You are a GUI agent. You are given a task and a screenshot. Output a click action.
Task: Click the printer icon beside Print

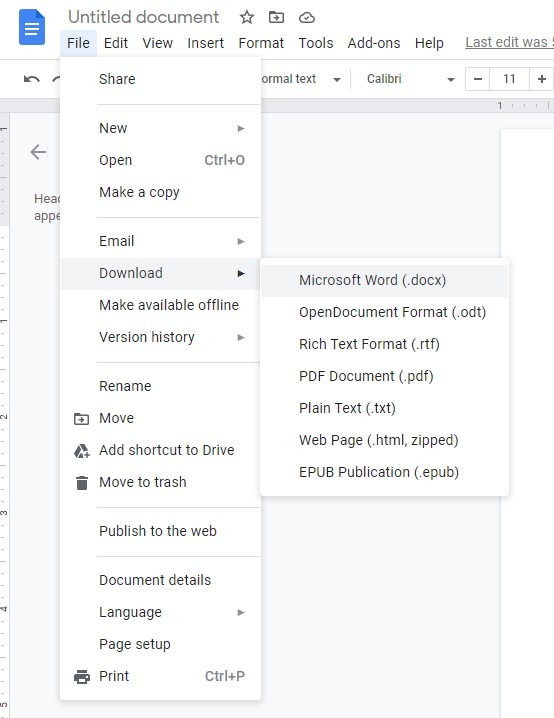click(82, 676)
